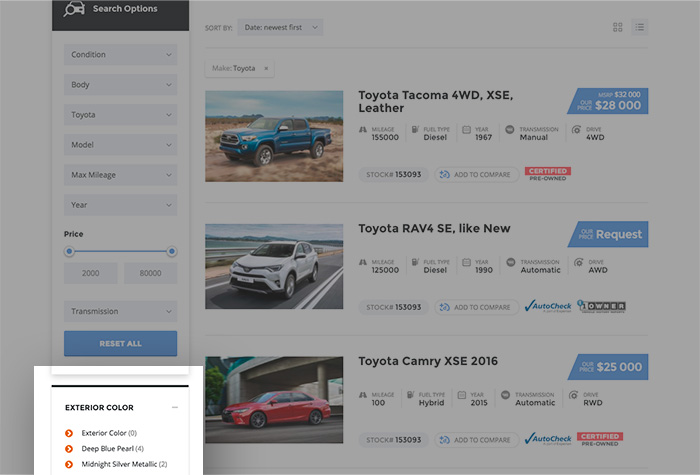Viewport: 700px width, 475px height.
Task: Click the AutoCheck badge on Toyota RAV4
Action: (548, 306)
